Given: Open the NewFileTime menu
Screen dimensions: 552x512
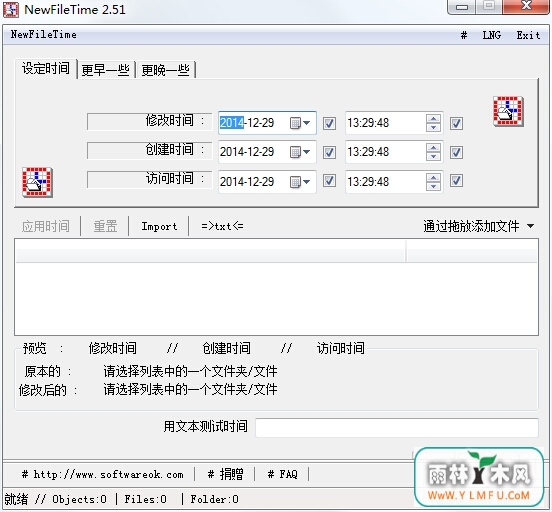Looking at the screenshot, I should 44,35.
